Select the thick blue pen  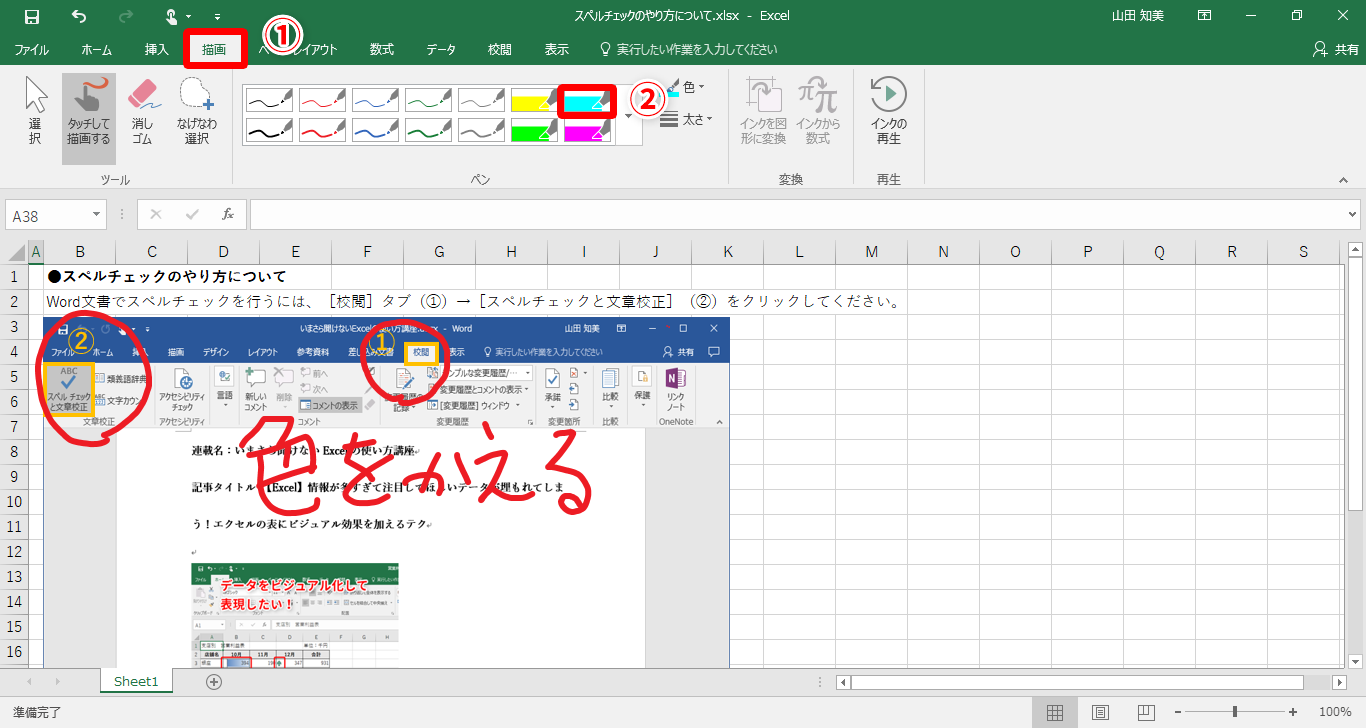tap(376, 130)
